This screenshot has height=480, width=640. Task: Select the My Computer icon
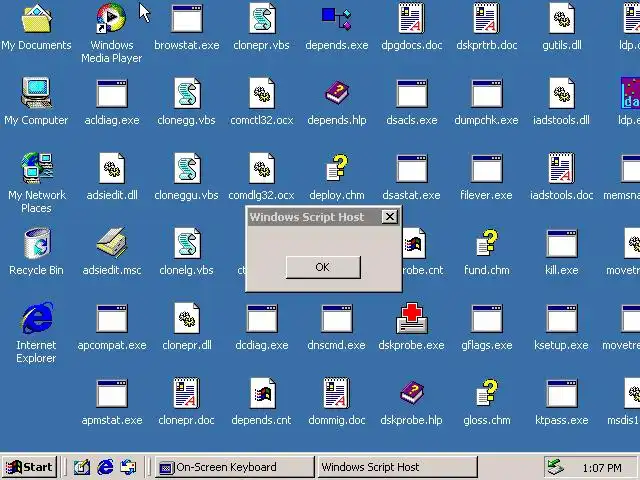click(36, 93)
